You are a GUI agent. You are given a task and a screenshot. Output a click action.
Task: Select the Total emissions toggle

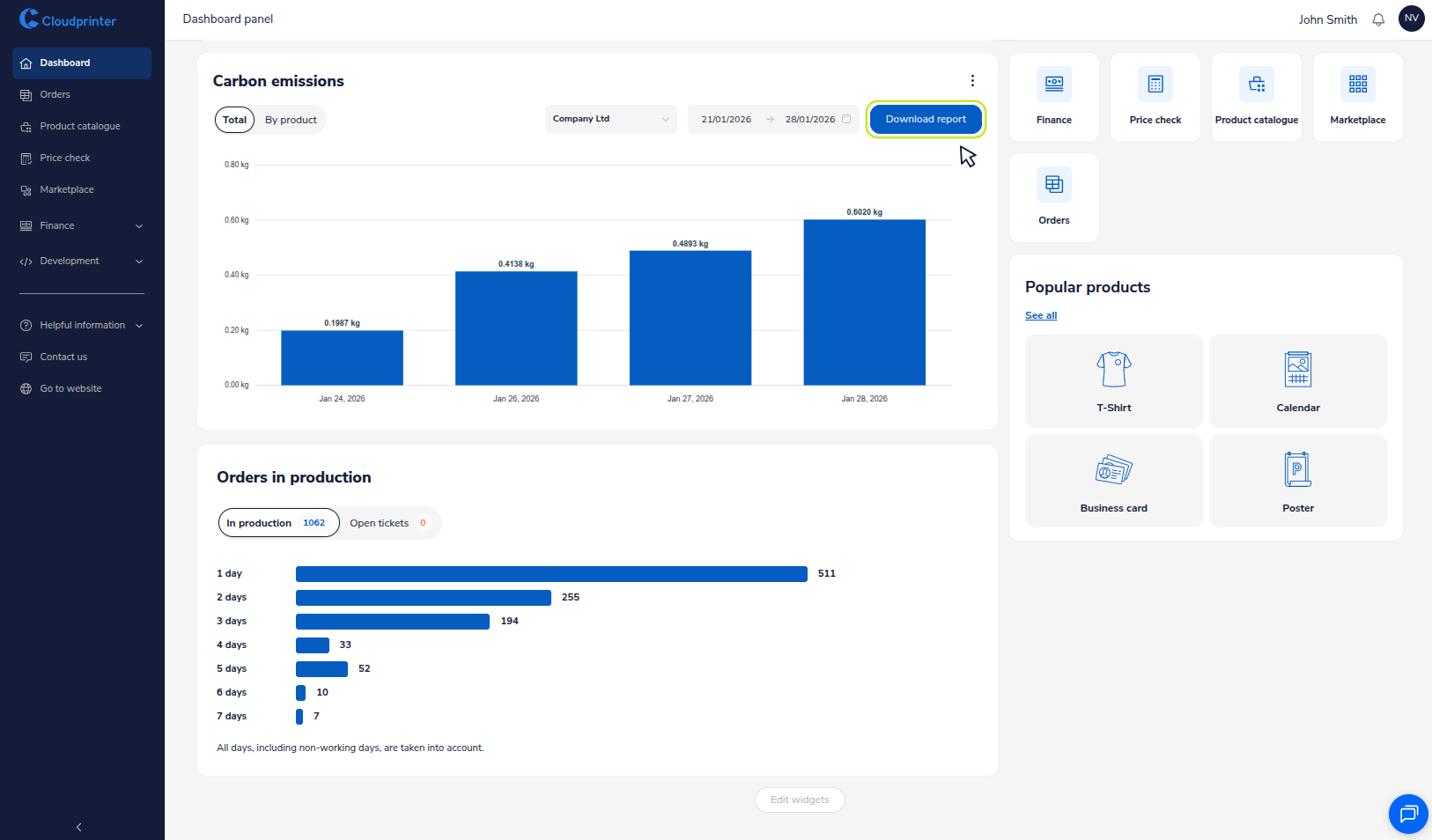[234, 119]
